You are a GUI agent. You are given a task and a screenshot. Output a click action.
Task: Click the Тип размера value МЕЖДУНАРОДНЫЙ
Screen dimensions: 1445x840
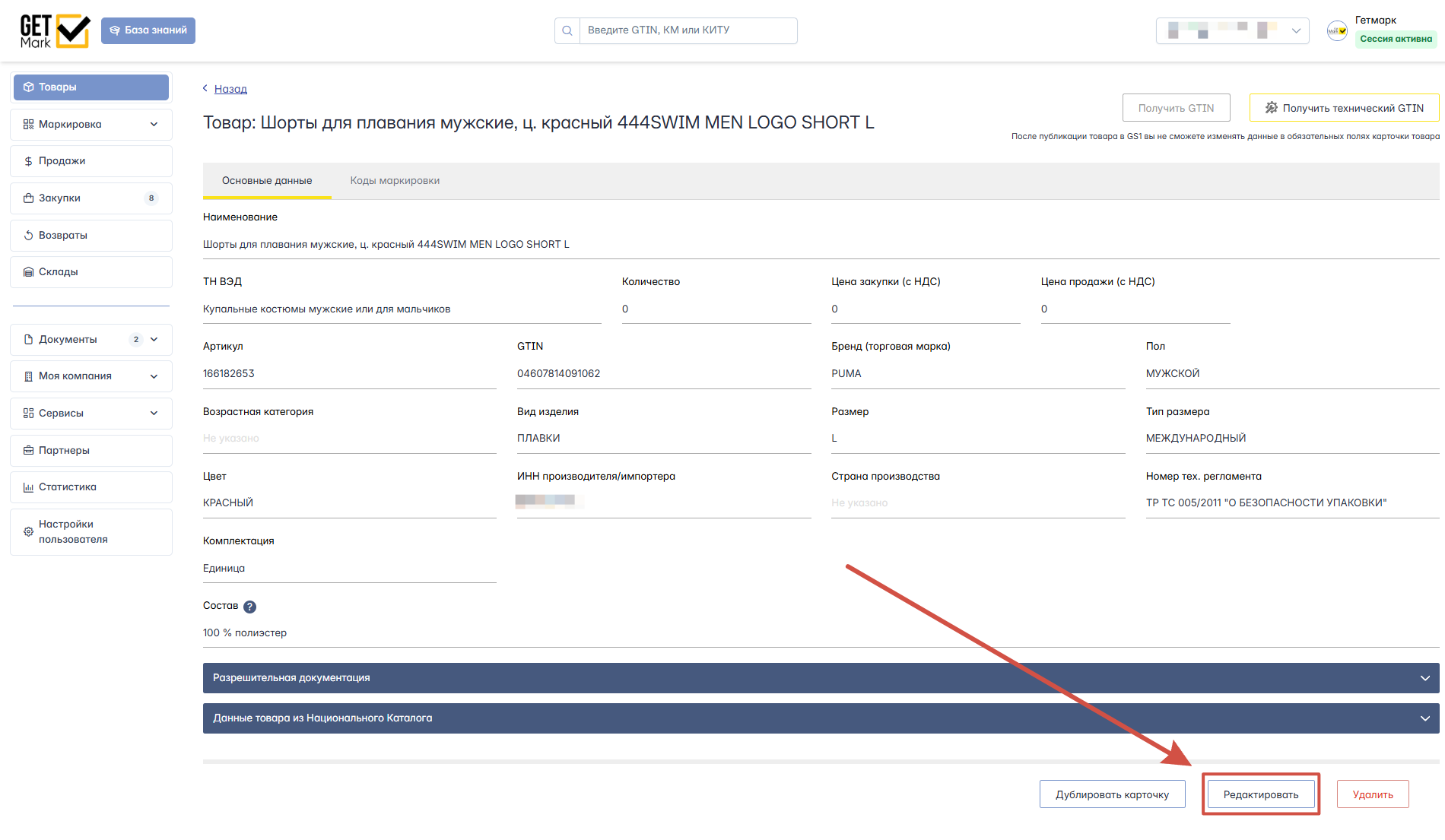(1196, 439)
